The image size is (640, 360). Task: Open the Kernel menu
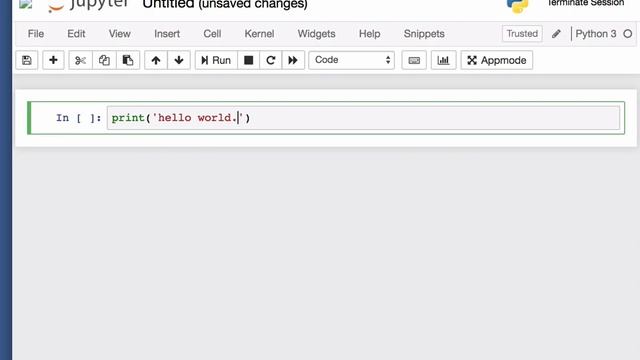(x=259, y=34)
